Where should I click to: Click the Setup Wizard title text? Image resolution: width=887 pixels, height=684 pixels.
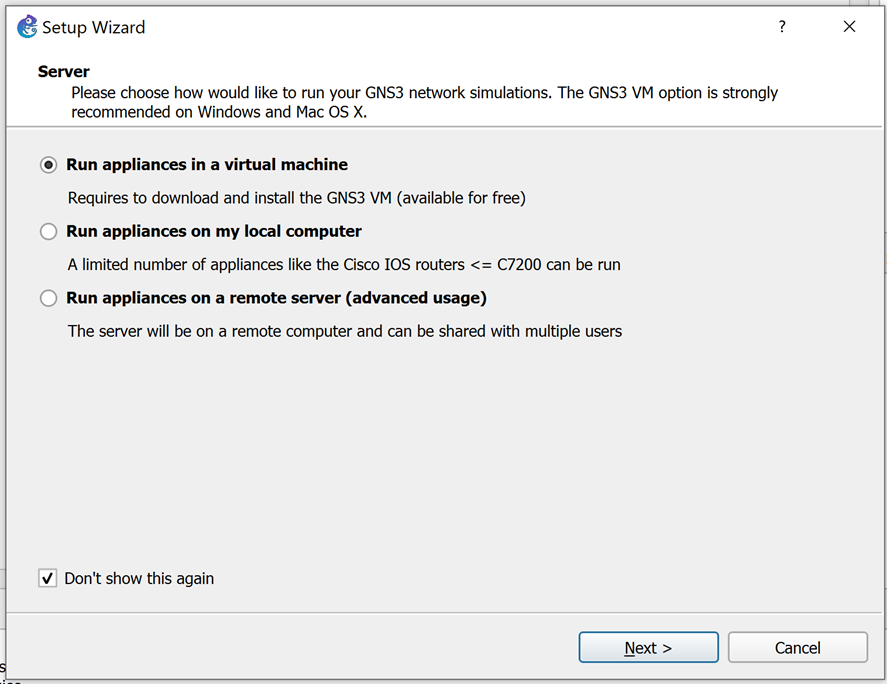[93, 27]
